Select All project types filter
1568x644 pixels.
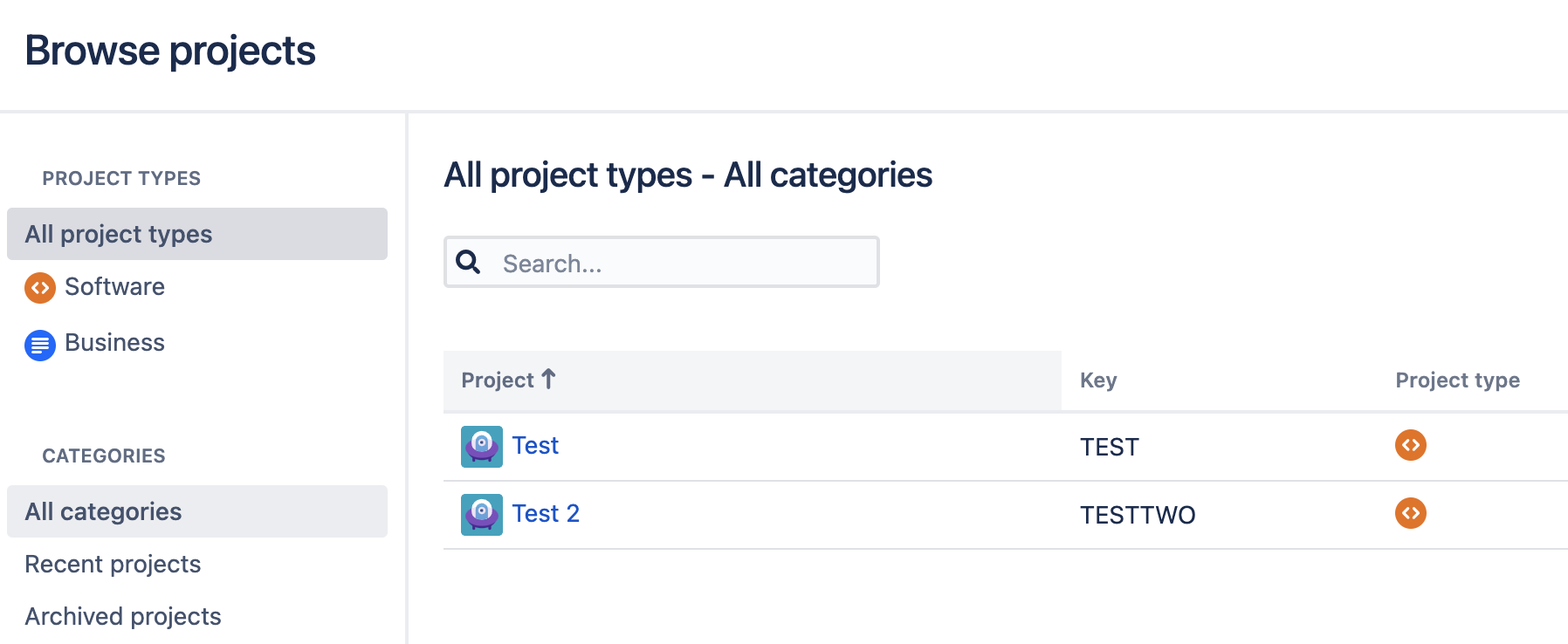(119, 234)
